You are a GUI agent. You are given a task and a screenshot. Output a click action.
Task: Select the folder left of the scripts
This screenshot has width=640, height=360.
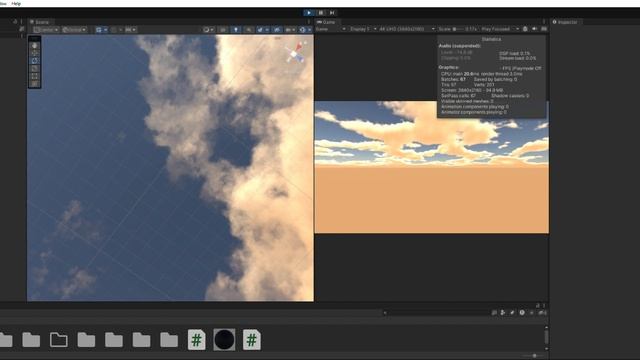169,340
